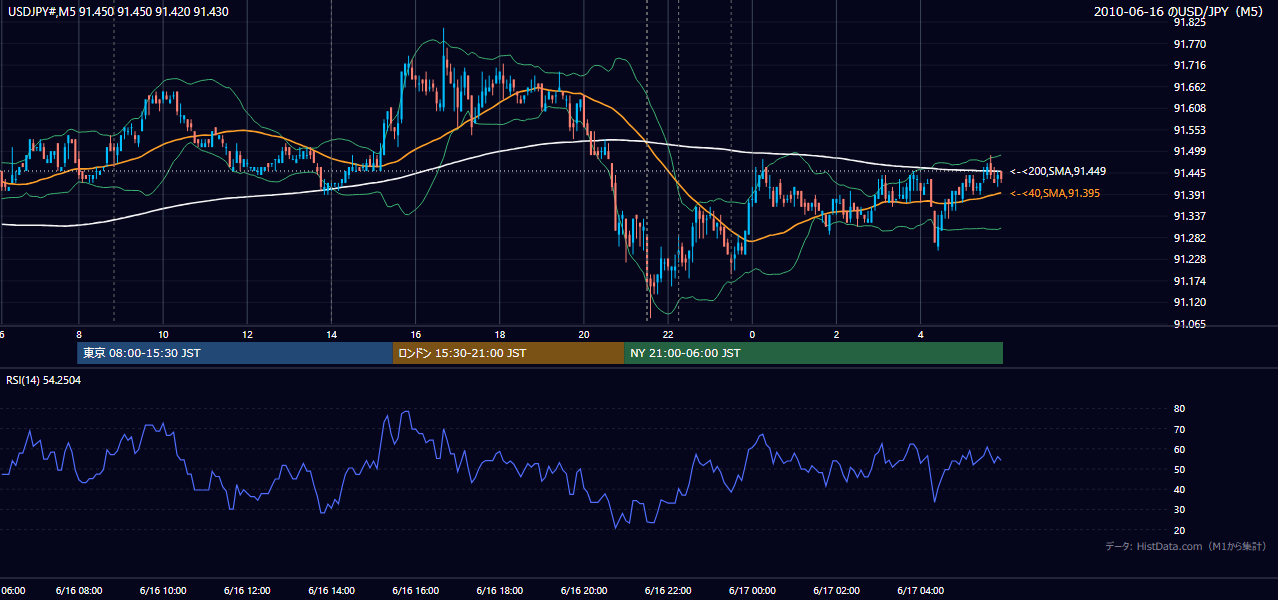The height and width of the screenshot is (600, 1278).
Task: Click RSI scale value 70
Action: [x=1180, y=429]
